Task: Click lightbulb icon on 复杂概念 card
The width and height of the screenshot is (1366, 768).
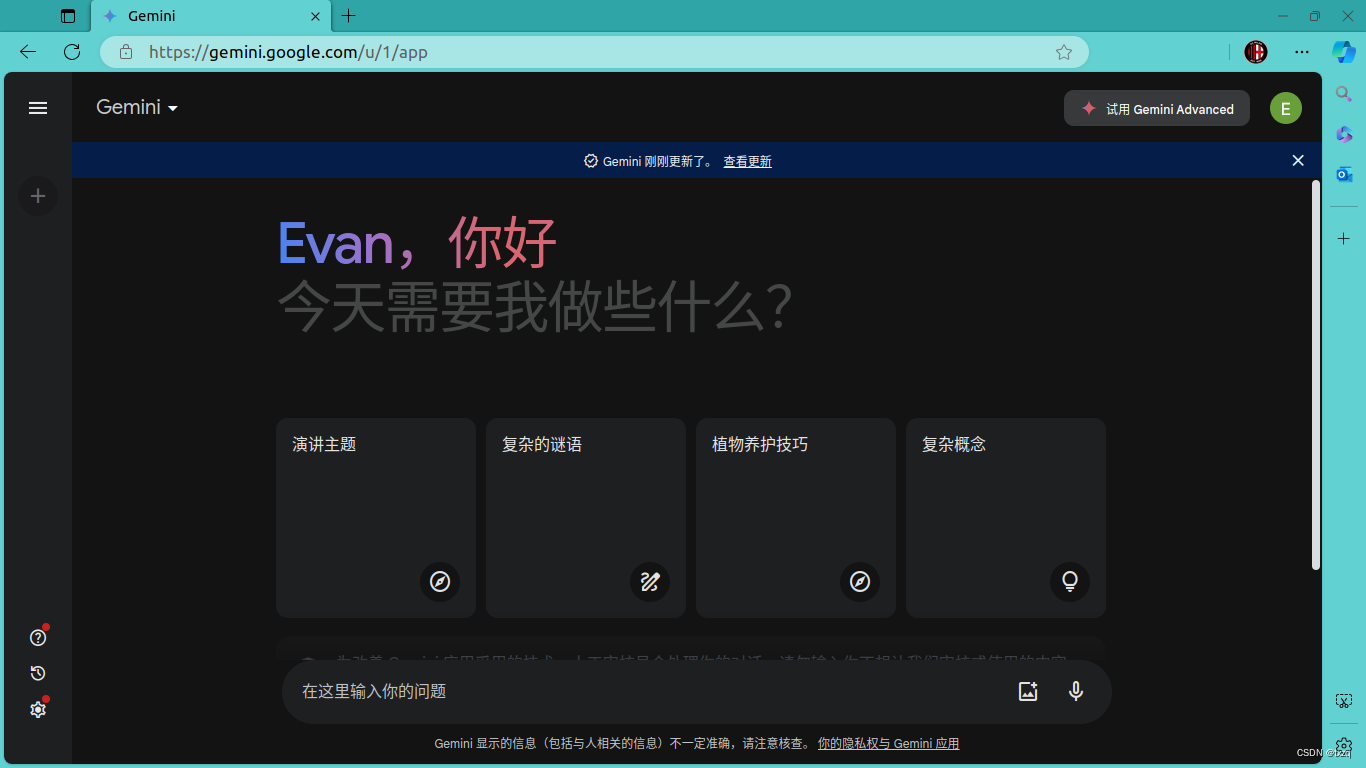Action: click(1070, 581)
